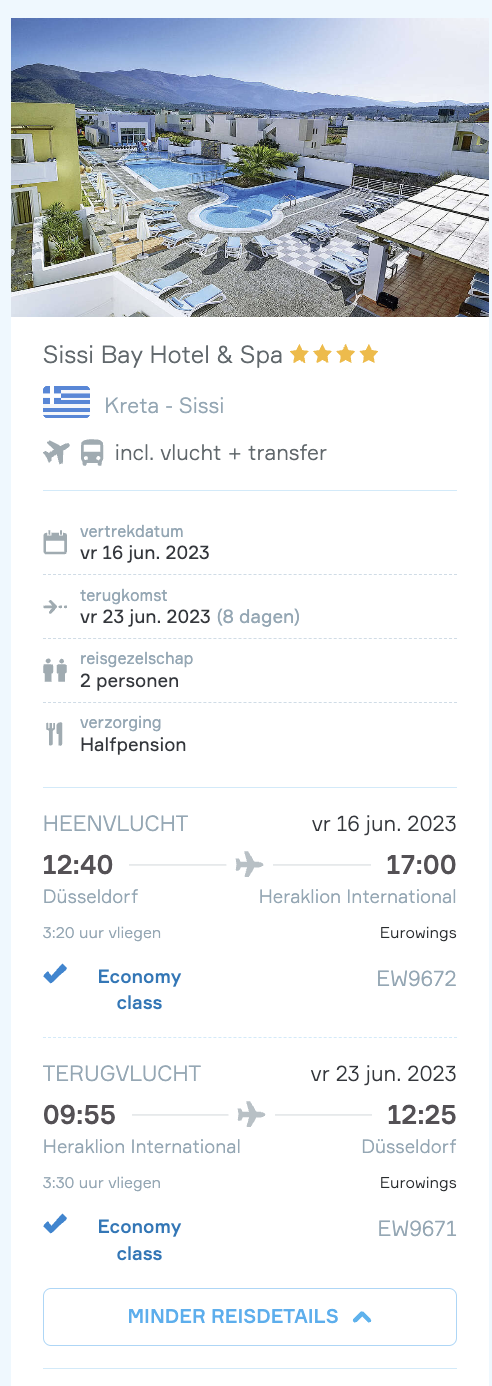Collapse details with the Minder Reisdetails chevron
Viewport: 492px width, 1386px height.
click(362, 1317)
